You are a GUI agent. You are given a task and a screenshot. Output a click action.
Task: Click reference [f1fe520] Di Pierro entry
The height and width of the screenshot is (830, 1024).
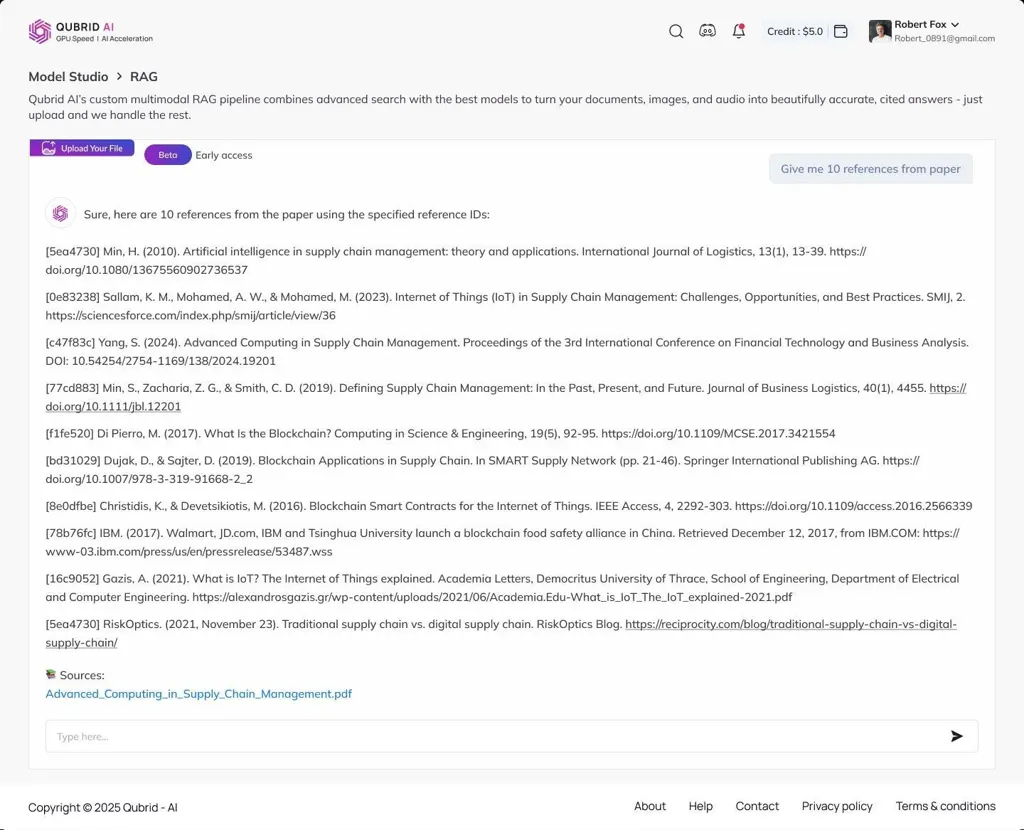[440, 434]
